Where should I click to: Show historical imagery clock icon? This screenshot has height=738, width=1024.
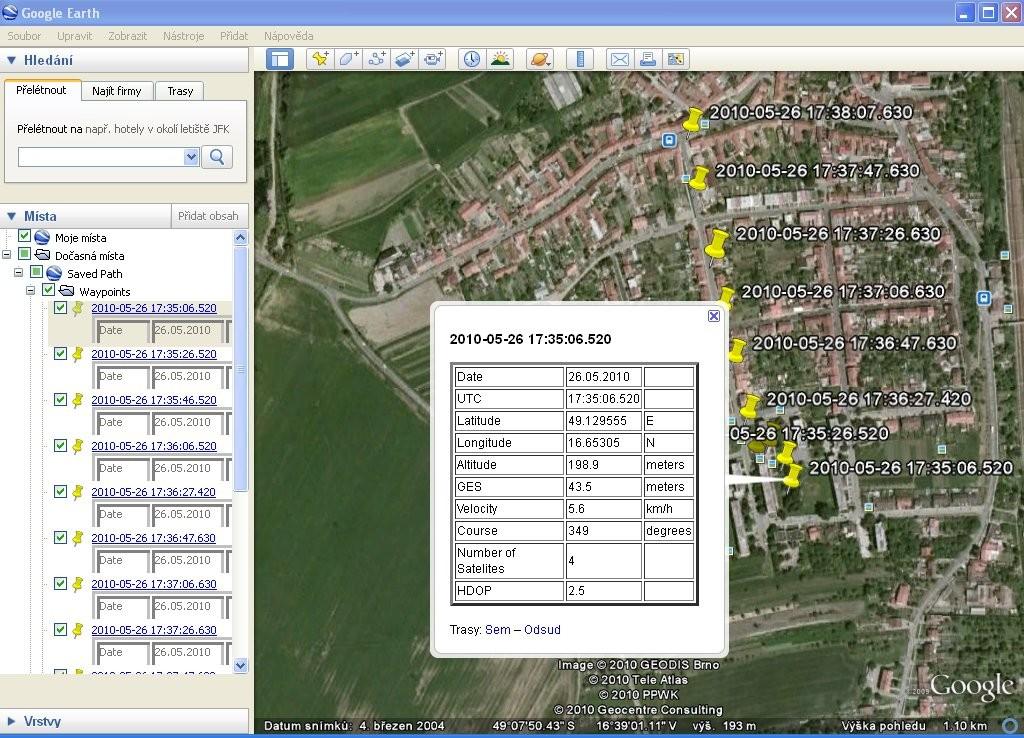coord(472,59)
